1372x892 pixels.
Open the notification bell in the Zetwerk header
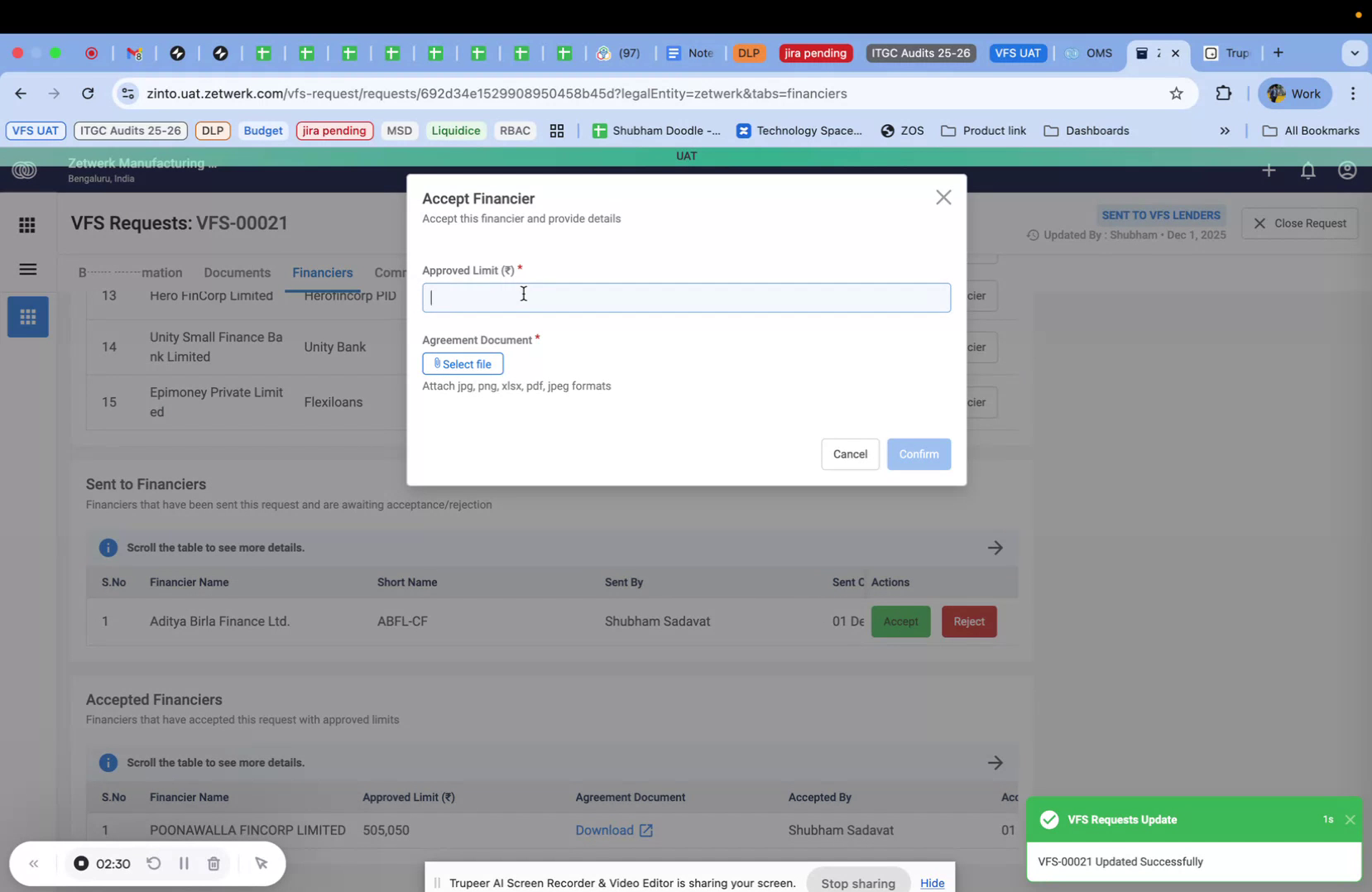1307,170
